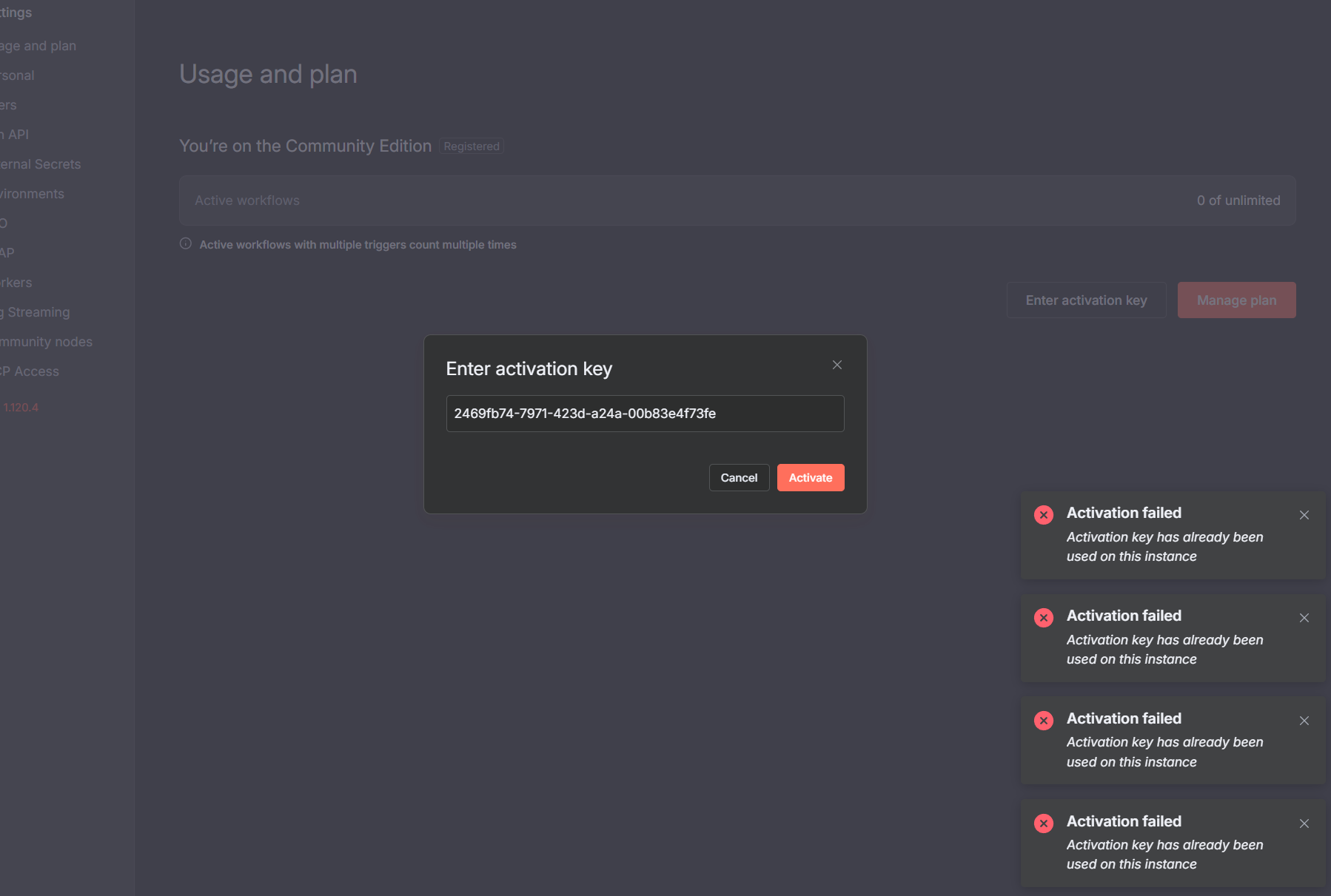Image resolution: width=1331 pixels, height=896 pixels.
Task: Focus the activation key input field
Action: click(645, 414)
